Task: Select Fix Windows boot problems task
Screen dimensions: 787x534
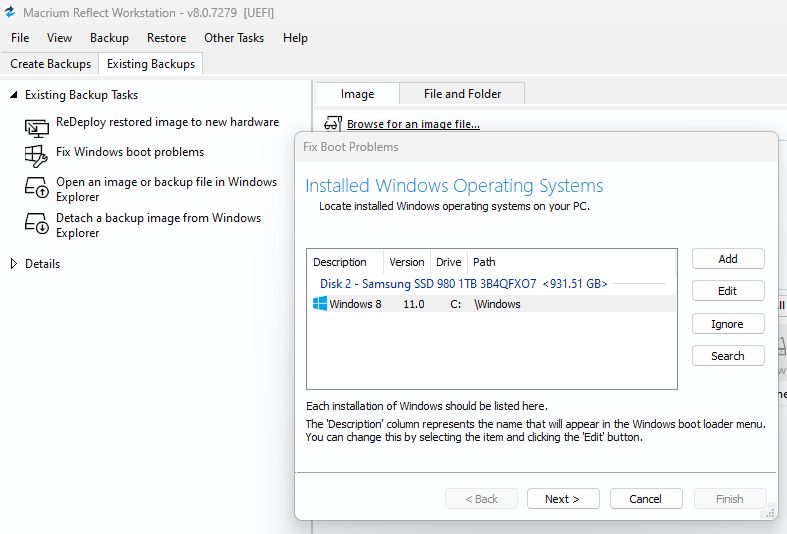Action: coord(130,152)
